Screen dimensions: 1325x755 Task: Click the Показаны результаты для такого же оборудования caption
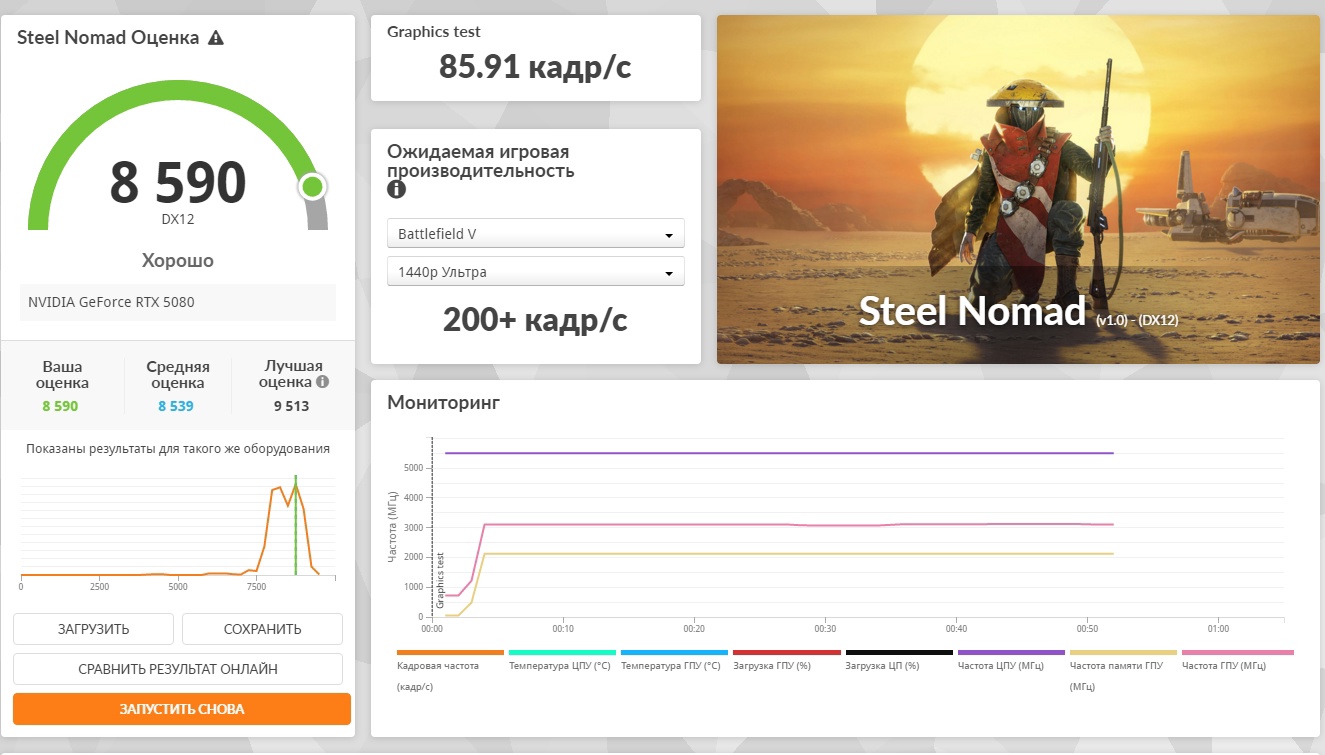(x=178, y=449)
